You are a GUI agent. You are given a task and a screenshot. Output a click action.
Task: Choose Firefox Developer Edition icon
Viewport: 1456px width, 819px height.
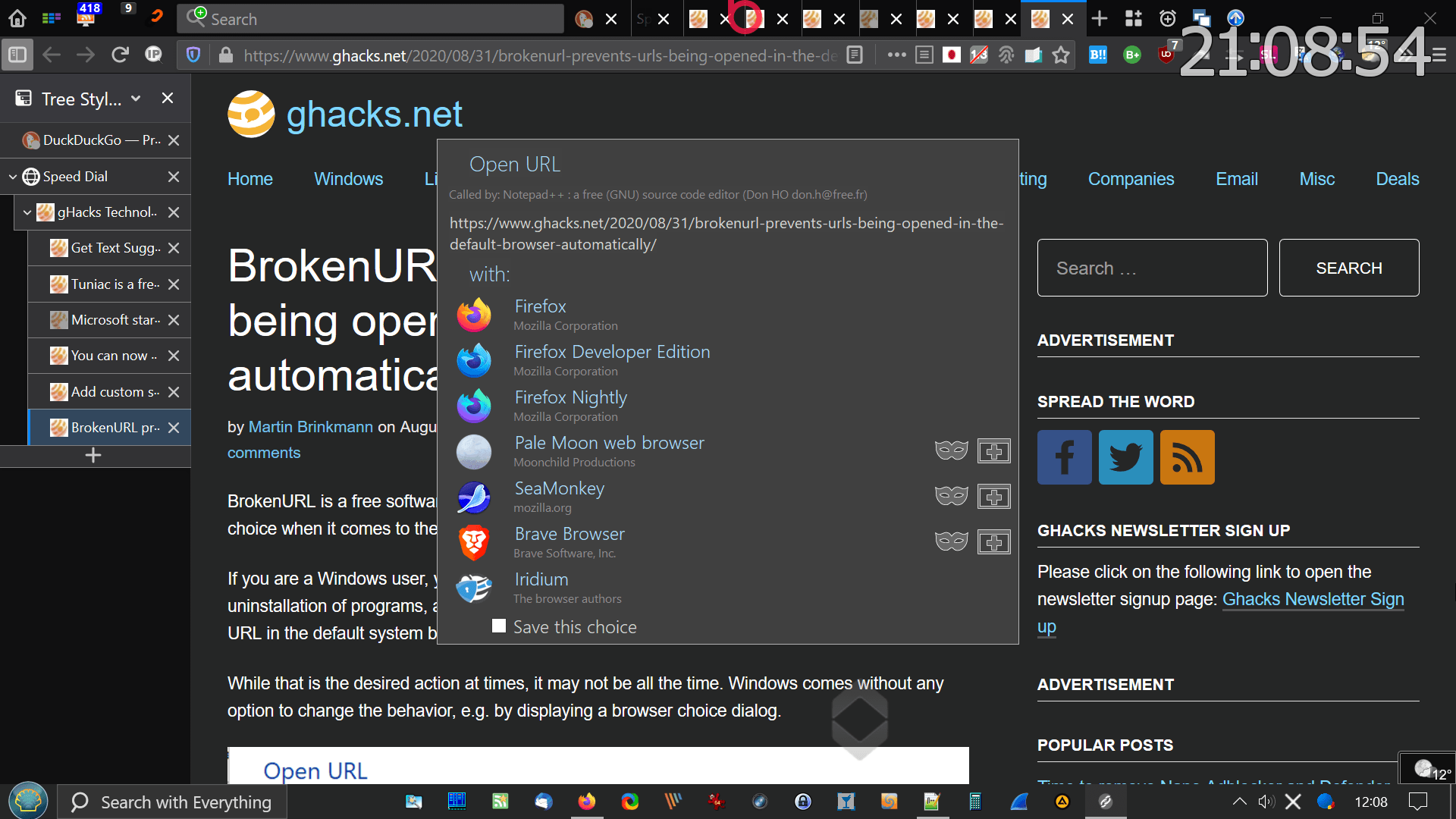(474, 360)
